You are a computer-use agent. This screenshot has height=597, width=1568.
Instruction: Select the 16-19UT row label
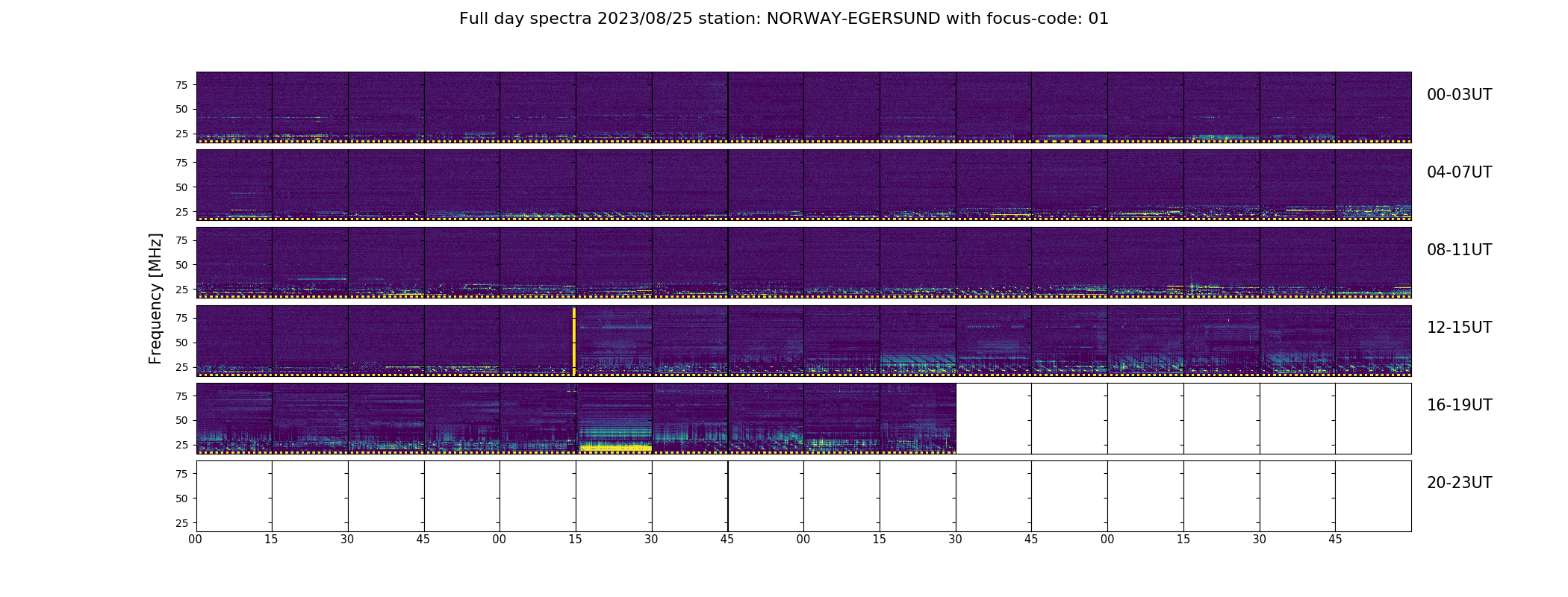(1459, 405)
